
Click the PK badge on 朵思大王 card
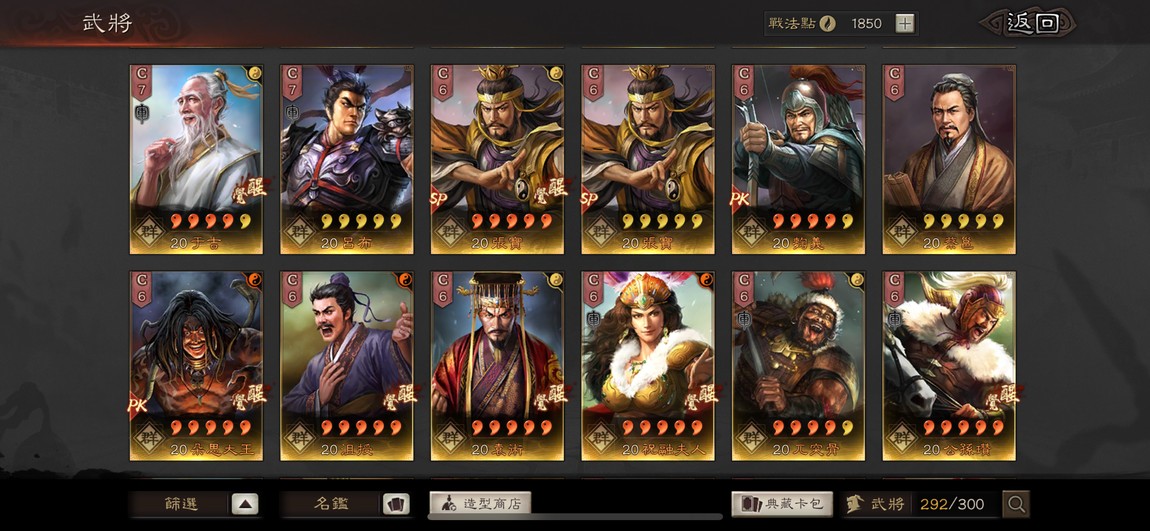pyautogui.click(x=136, y=405)
